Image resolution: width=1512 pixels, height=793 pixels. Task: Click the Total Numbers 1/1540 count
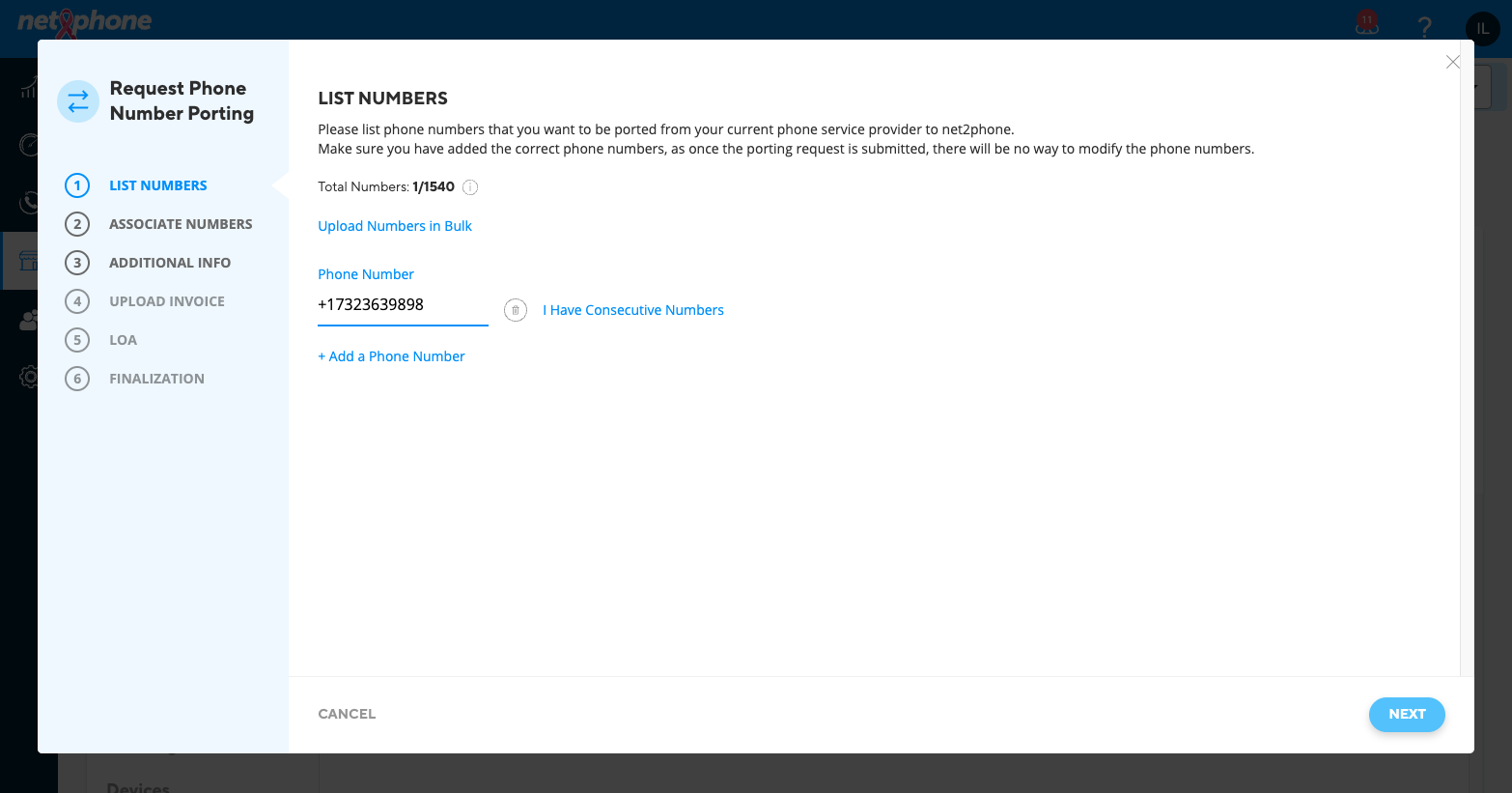click(386, 187)
